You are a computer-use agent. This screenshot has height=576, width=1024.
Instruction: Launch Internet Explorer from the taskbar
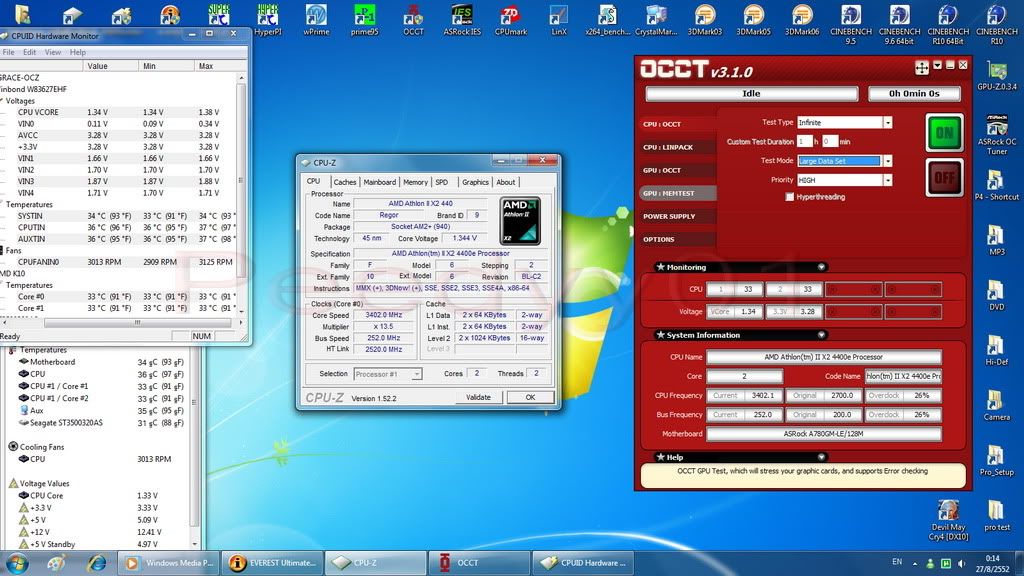pos(97,562)
